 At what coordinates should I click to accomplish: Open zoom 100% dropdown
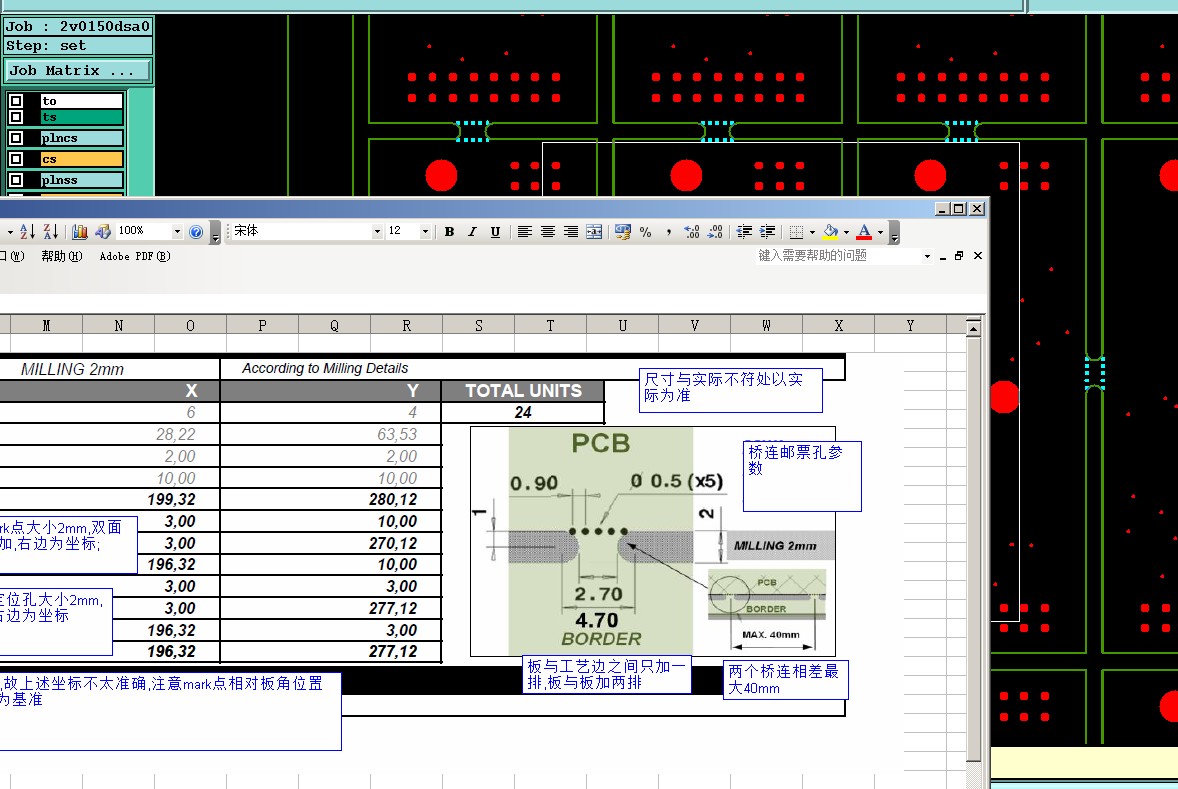click(177, 231)
